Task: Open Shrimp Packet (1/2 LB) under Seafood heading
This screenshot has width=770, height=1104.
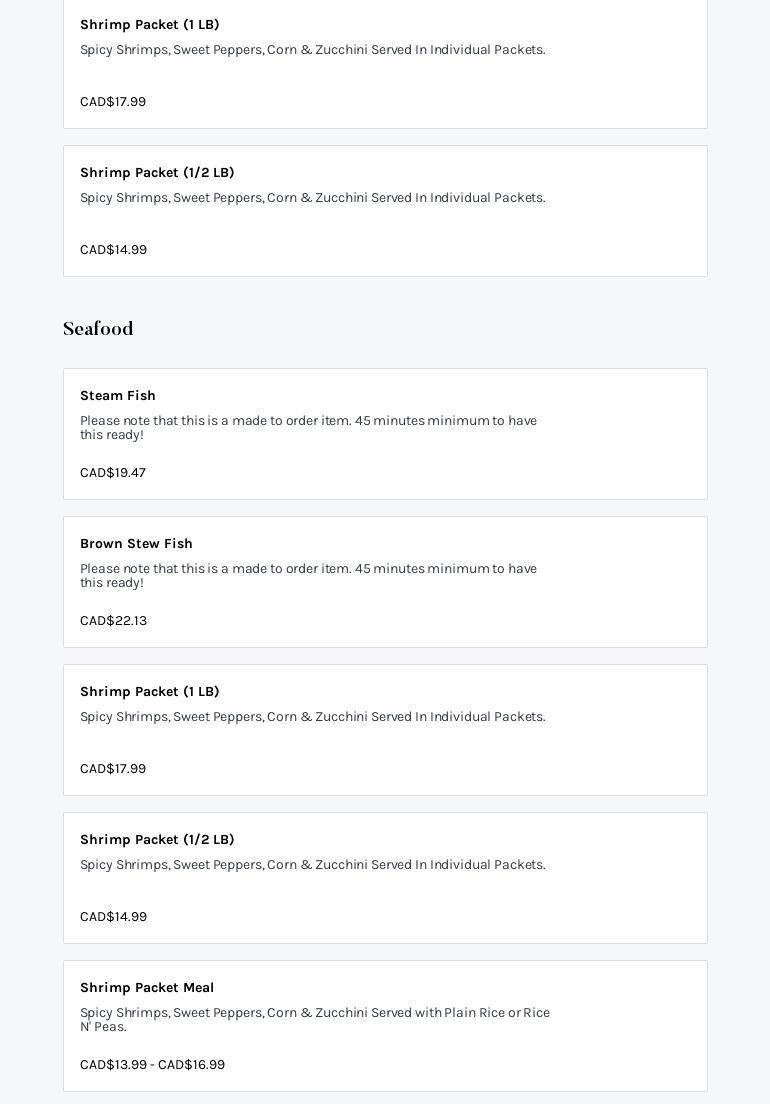Action: point(157,840)
